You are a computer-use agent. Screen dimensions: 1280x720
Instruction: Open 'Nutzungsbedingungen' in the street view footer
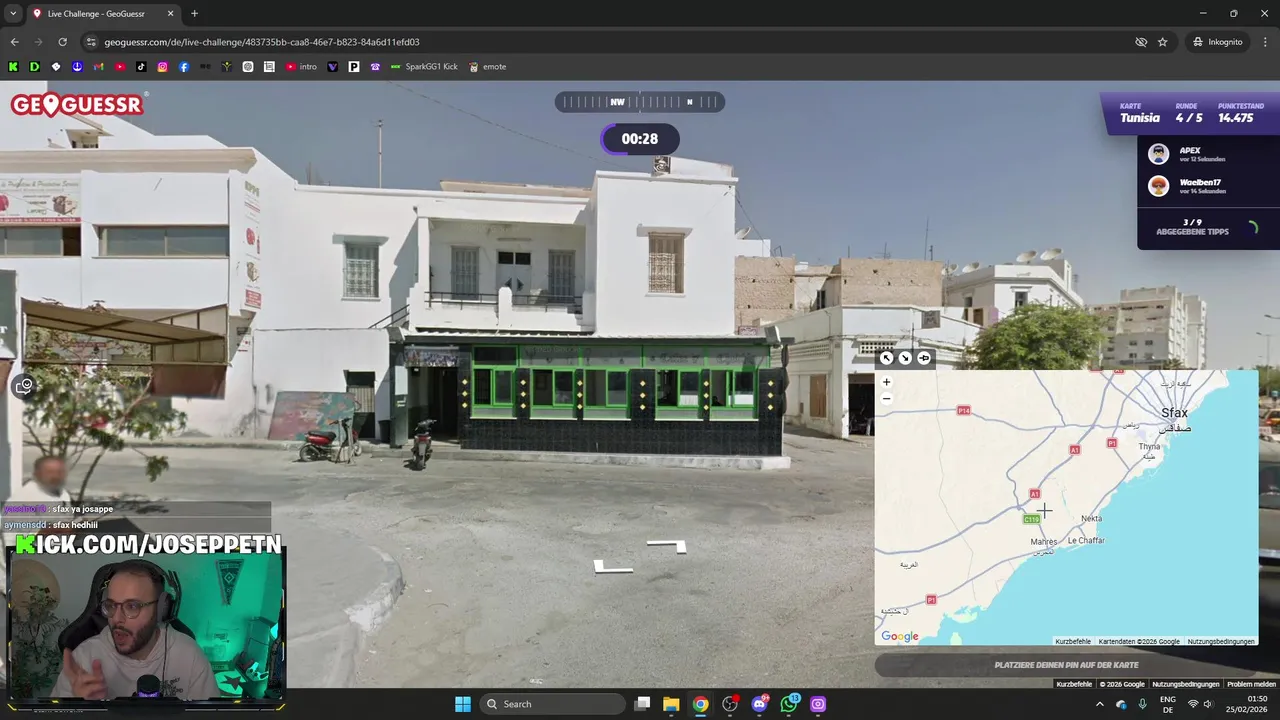point(1185,684)
